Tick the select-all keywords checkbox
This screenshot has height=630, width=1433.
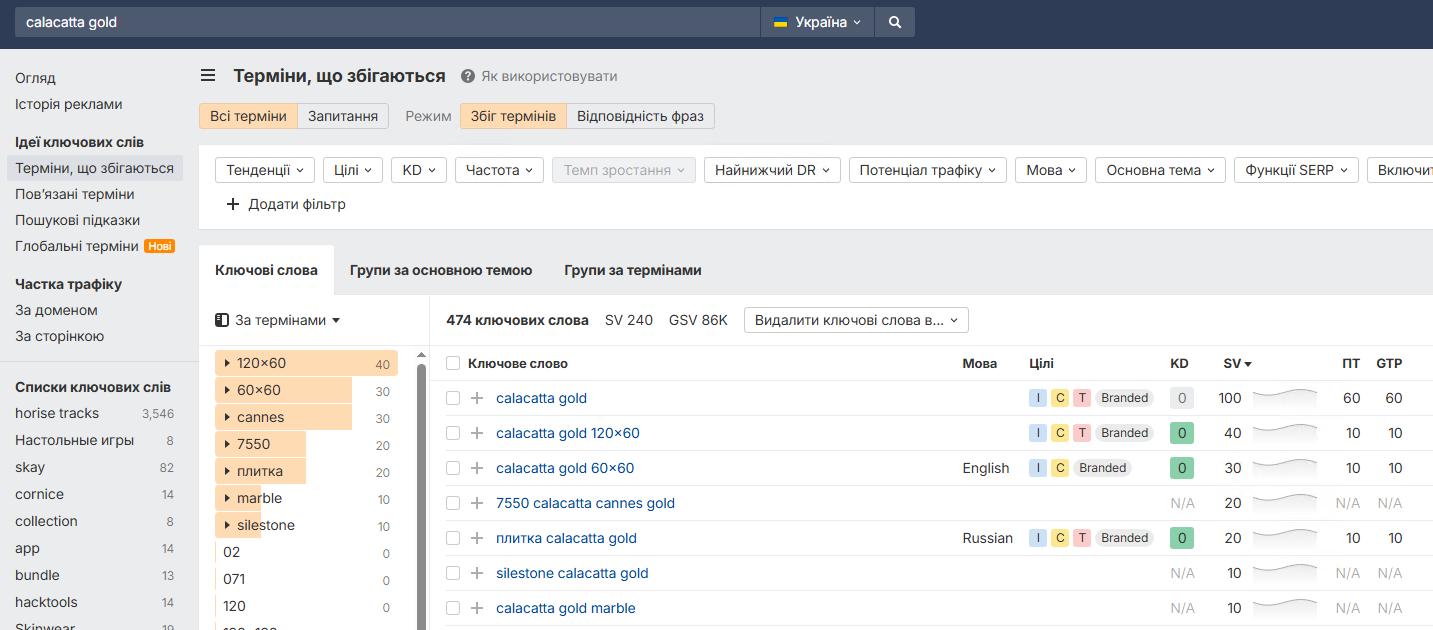[x=453, y=363]
